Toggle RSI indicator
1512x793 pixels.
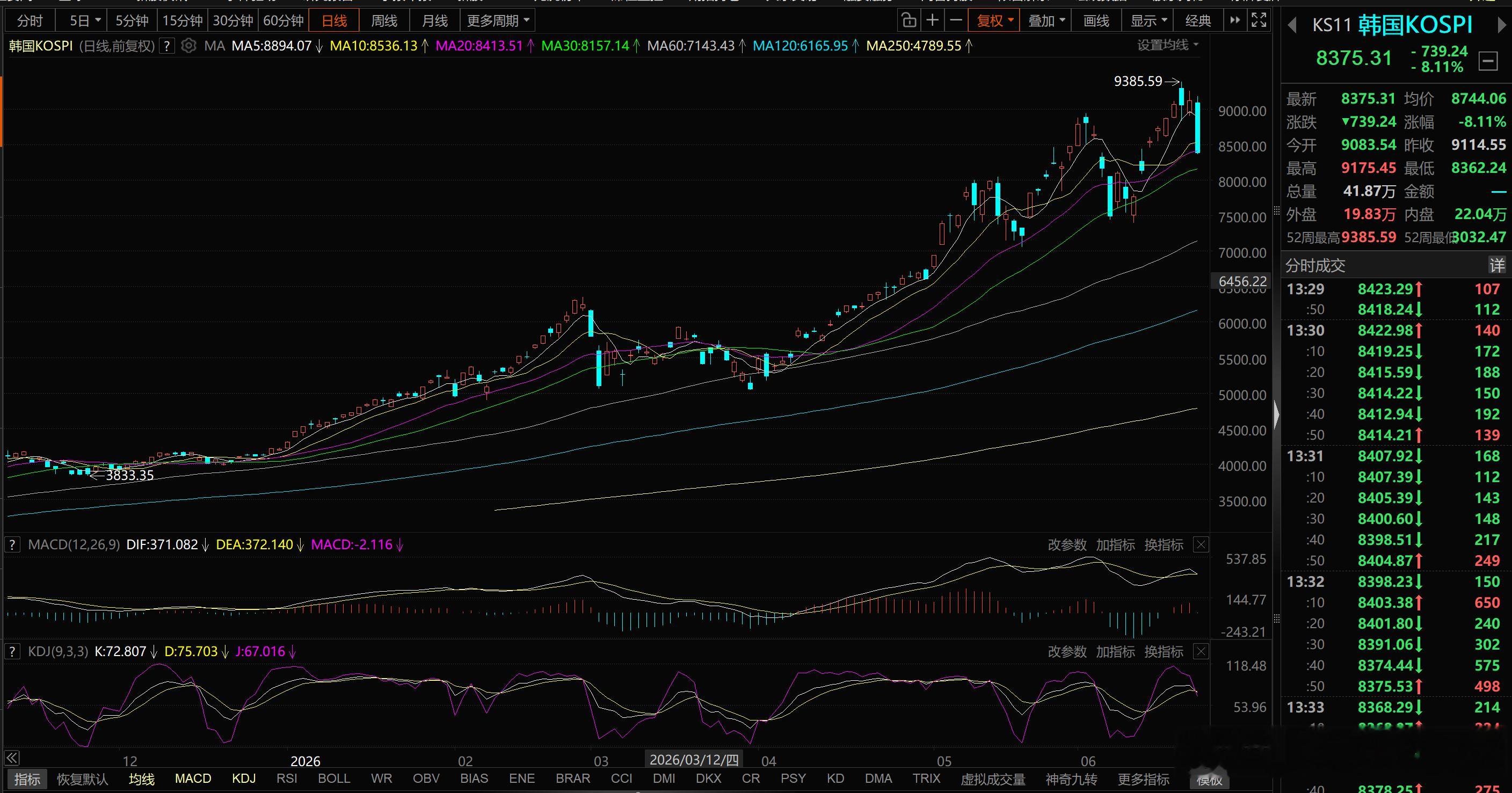(287, 779)
